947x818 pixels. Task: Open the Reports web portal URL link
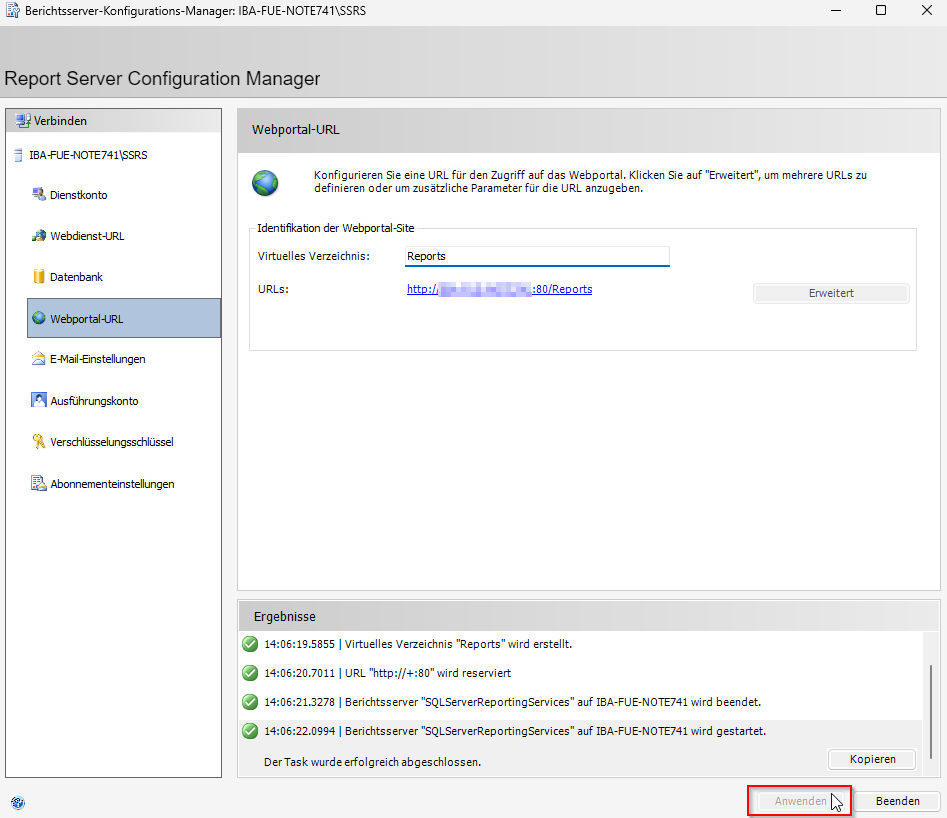499,289
